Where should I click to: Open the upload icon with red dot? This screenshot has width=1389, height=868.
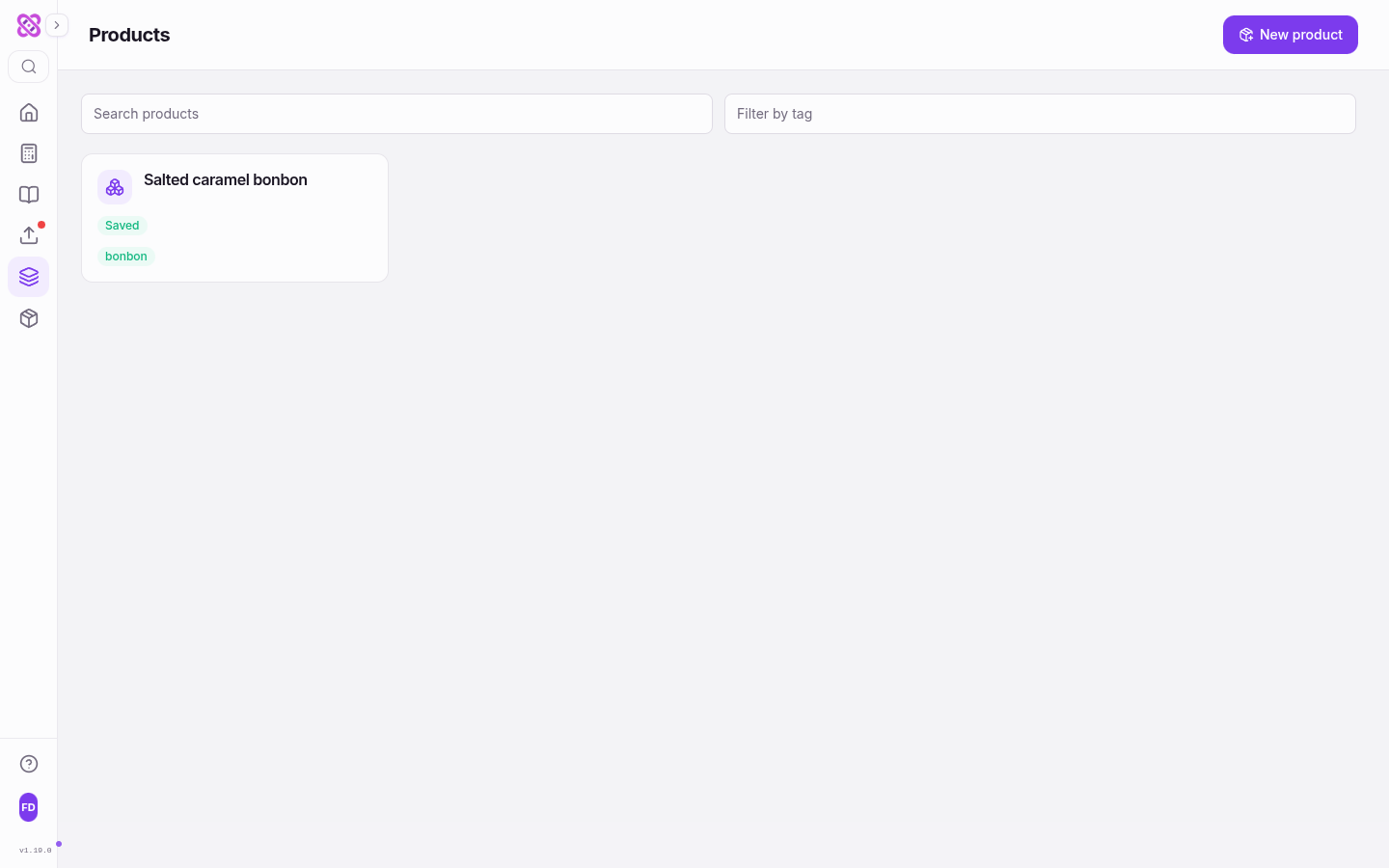coord(29,235)
